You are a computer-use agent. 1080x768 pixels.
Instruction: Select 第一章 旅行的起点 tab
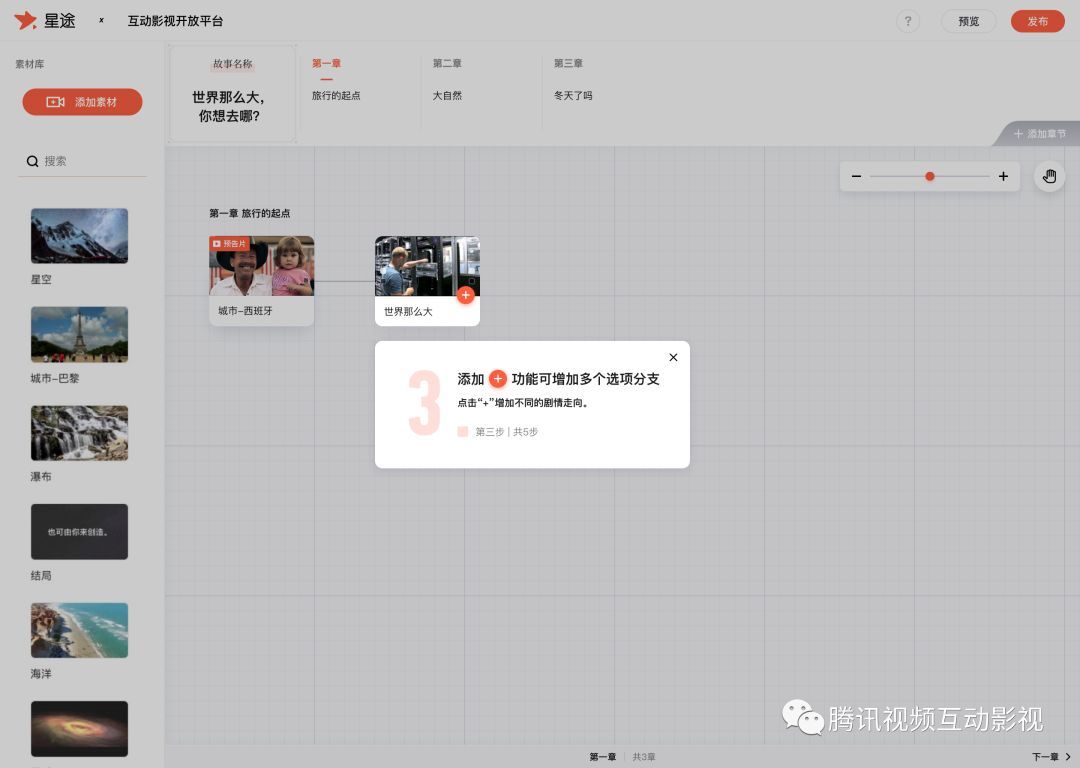(x=336, y=79)
